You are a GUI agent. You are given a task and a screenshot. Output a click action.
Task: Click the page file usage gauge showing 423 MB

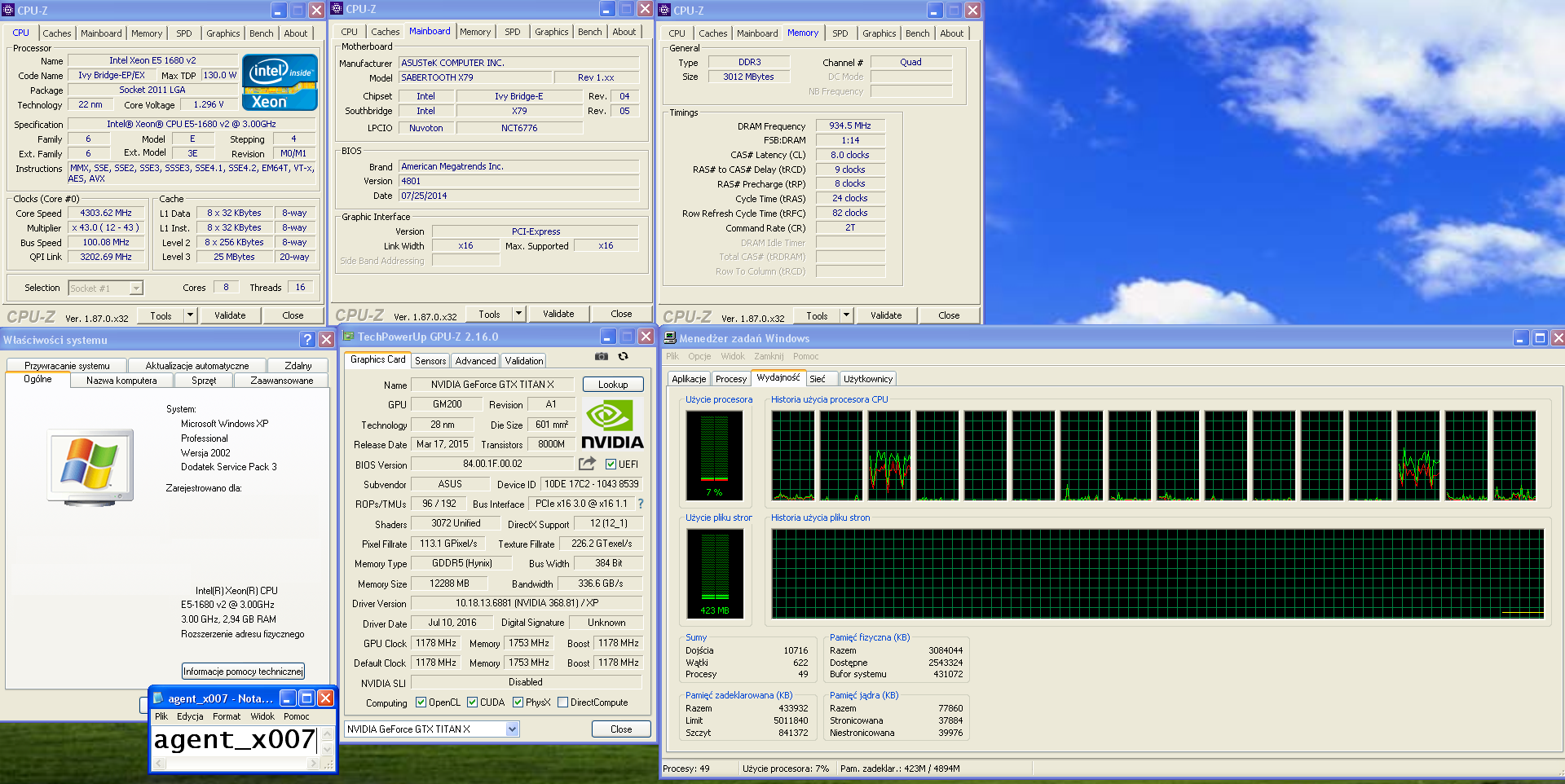pyautogui.click(x=715, y=573)
